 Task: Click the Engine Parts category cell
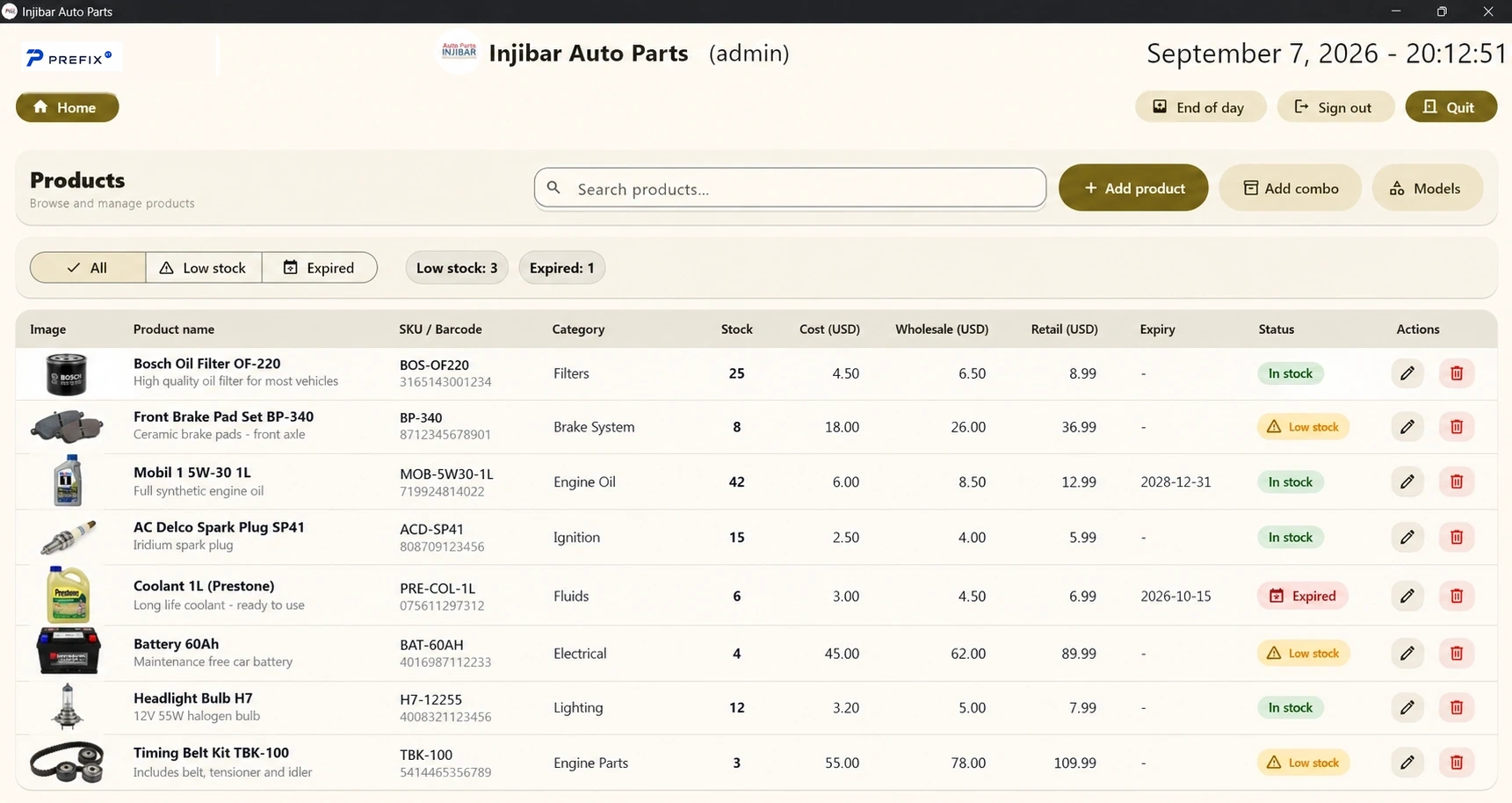[590, 763]
